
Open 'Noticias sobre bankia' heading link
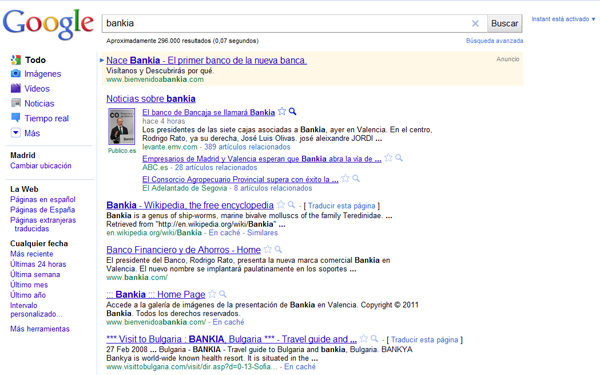[151, 99]
